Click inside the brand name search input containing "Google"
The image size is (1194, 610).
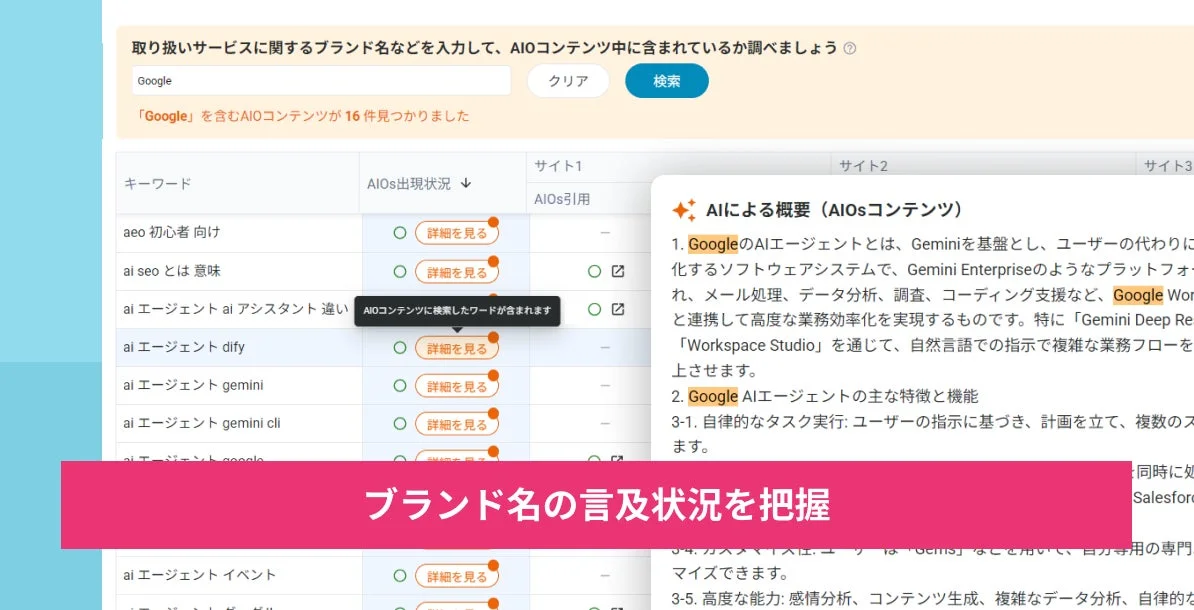tap(320, 80)
